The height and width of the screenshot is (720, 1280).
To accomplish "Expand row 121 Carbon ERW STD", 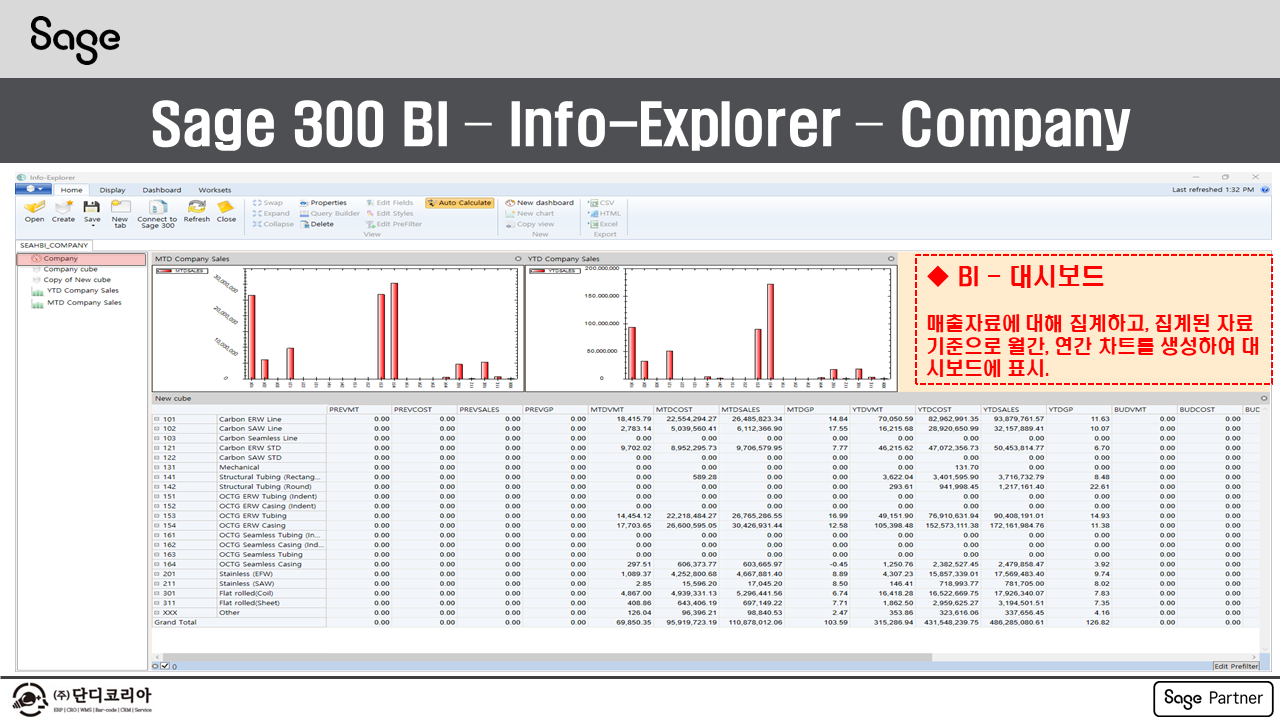I will pyautogui.click(x=156, y=448).
